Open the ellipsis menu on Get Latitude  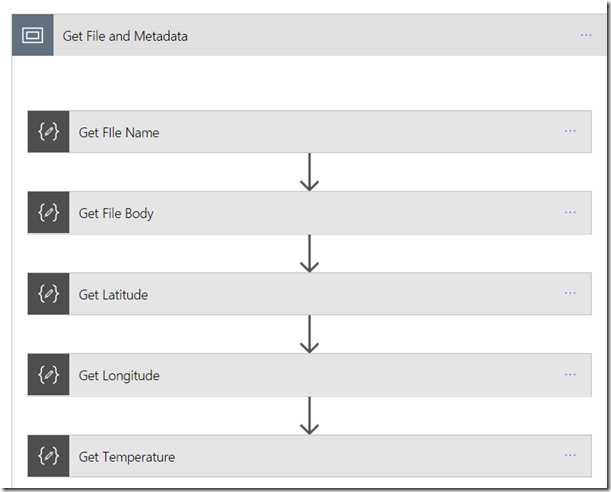pos(570,293)
